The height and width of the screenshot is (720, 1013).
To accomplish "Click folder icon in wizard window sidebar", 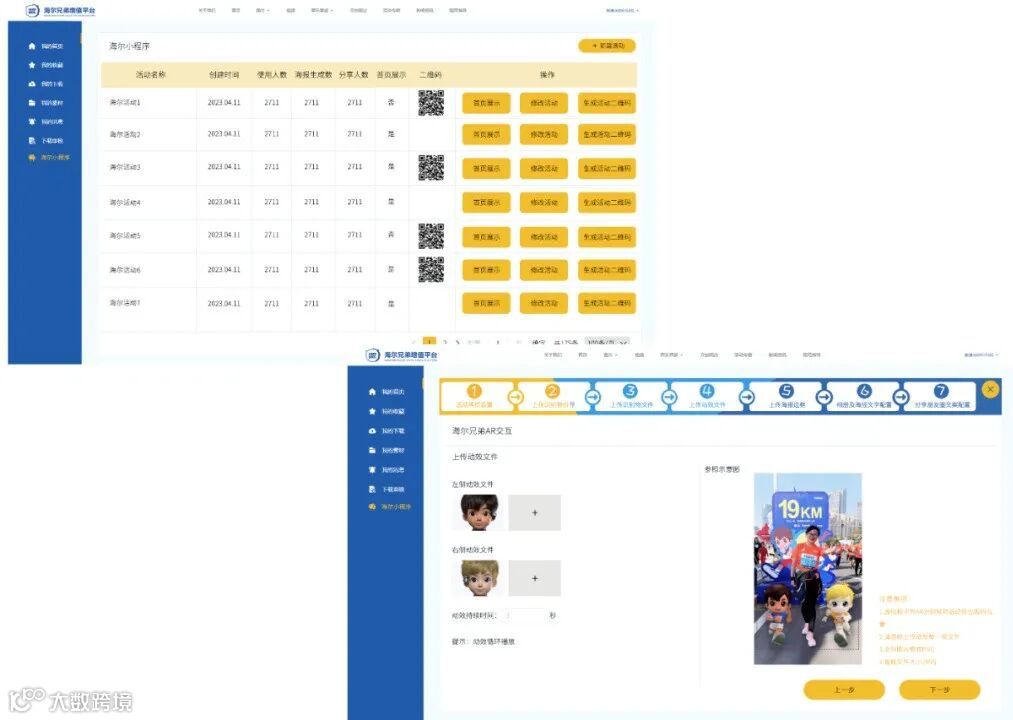I will tap(372, 450).
